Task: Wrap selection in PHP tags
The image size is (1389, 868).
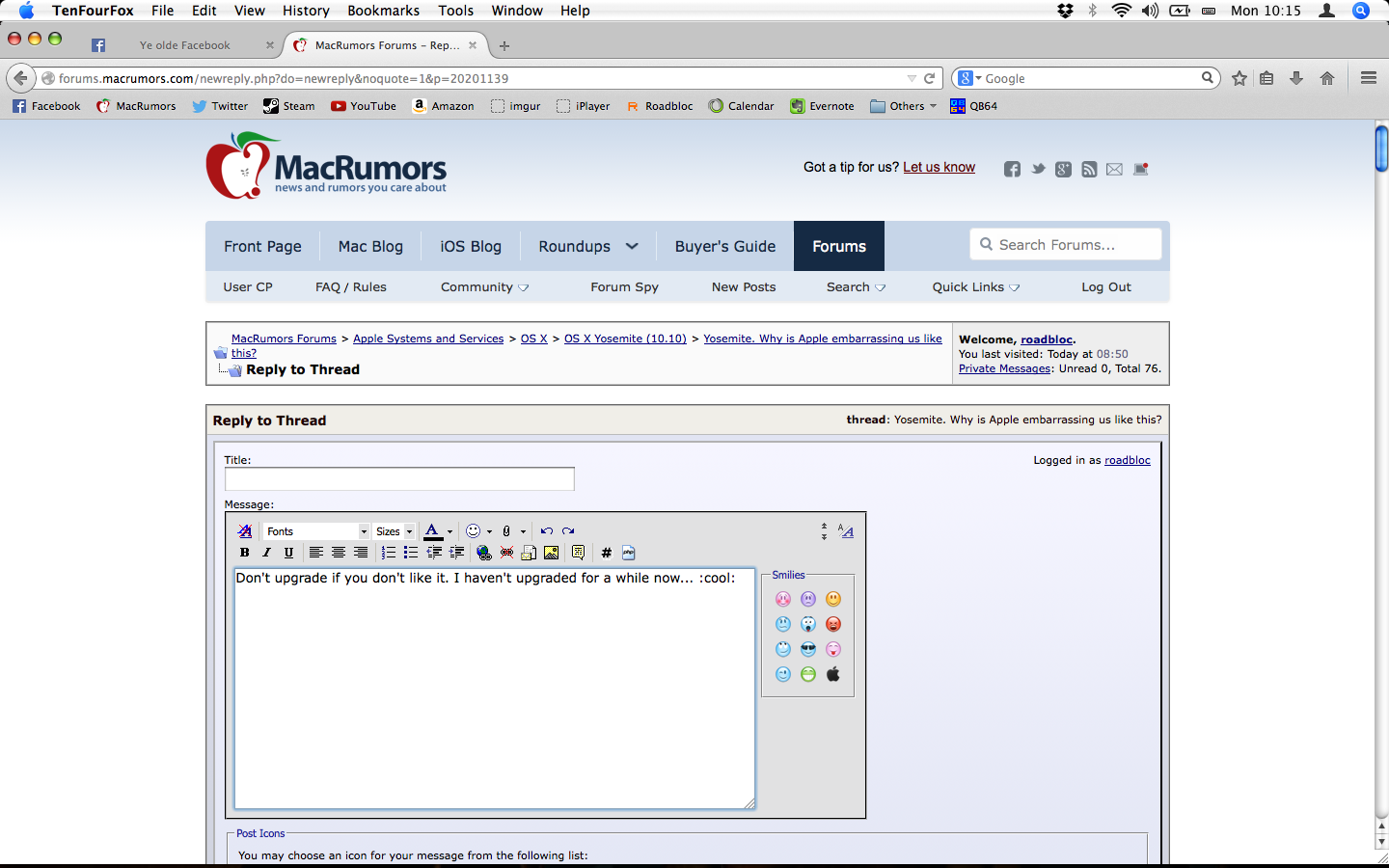Action: point(628,553)
